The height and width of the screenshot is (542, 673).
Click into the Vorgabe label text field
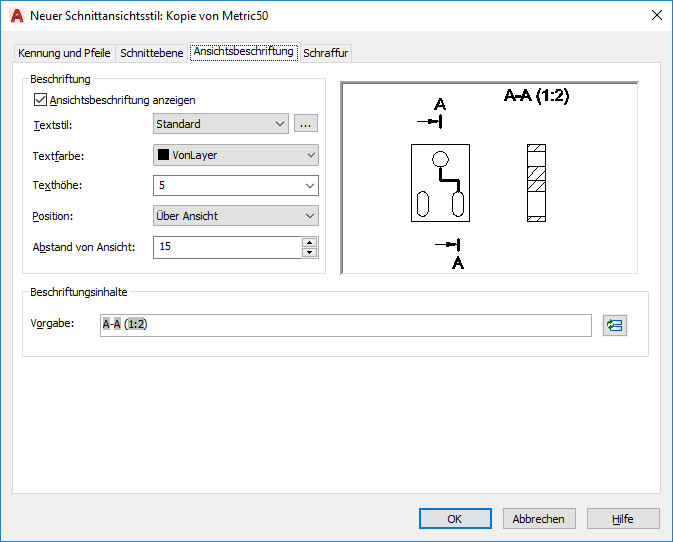346,325
